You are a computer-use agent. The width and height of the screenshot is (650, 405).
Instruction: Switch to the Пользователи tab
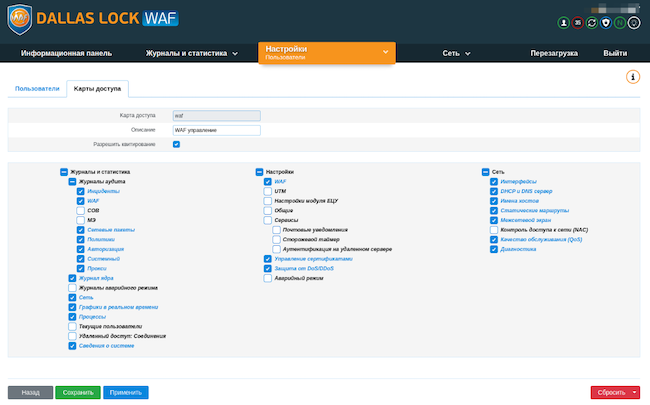[37, 89]
